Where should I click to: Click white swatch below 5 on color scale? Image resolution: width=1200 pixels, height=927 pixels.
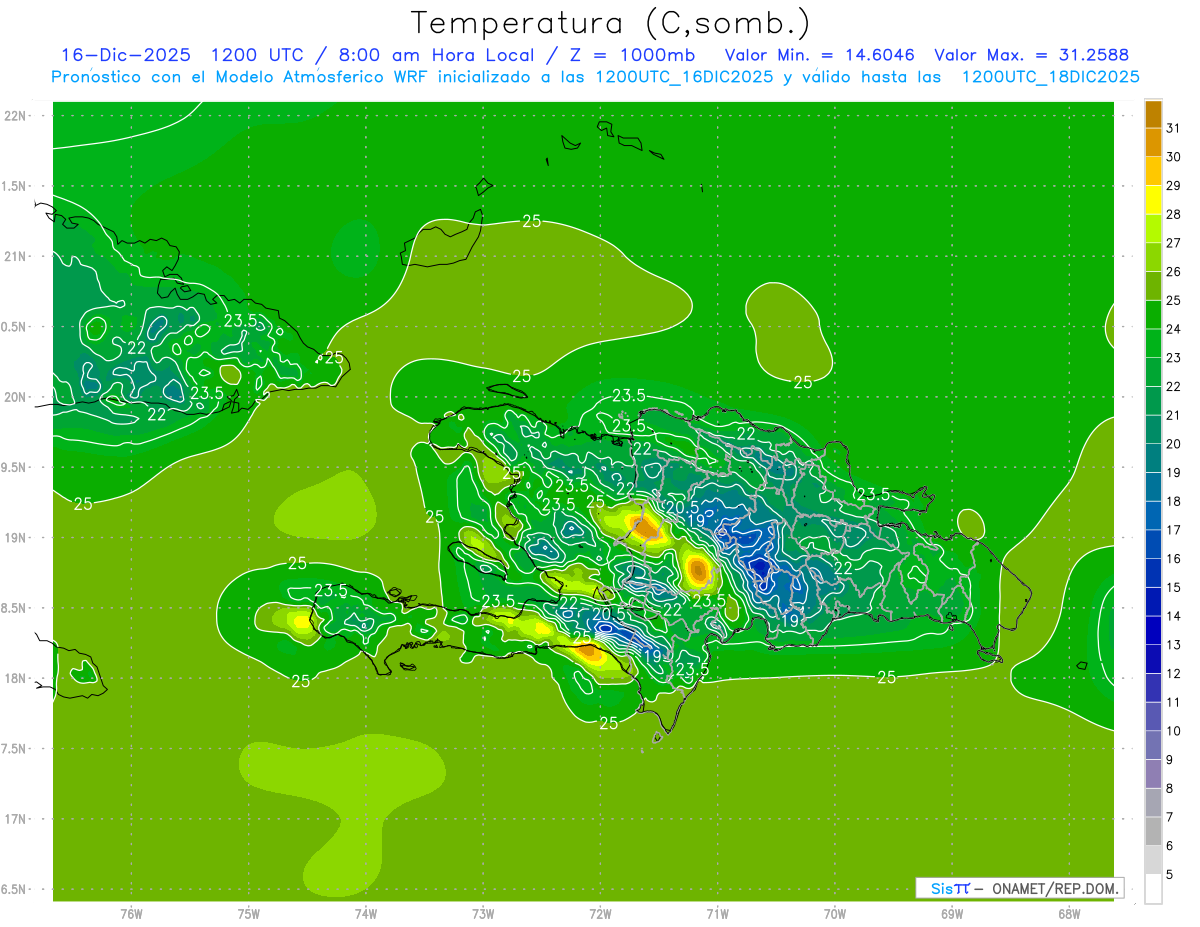tap(1153, 889)
